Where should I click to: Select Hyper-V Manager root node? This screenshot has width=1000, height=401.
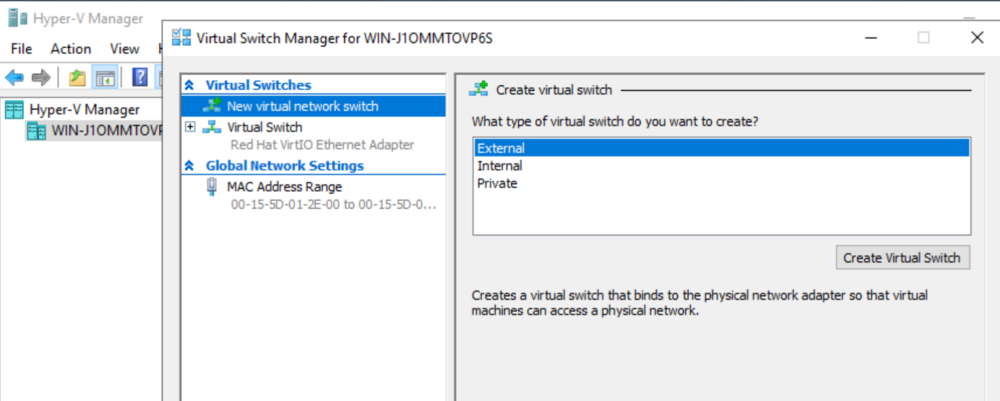pos(84,110)
